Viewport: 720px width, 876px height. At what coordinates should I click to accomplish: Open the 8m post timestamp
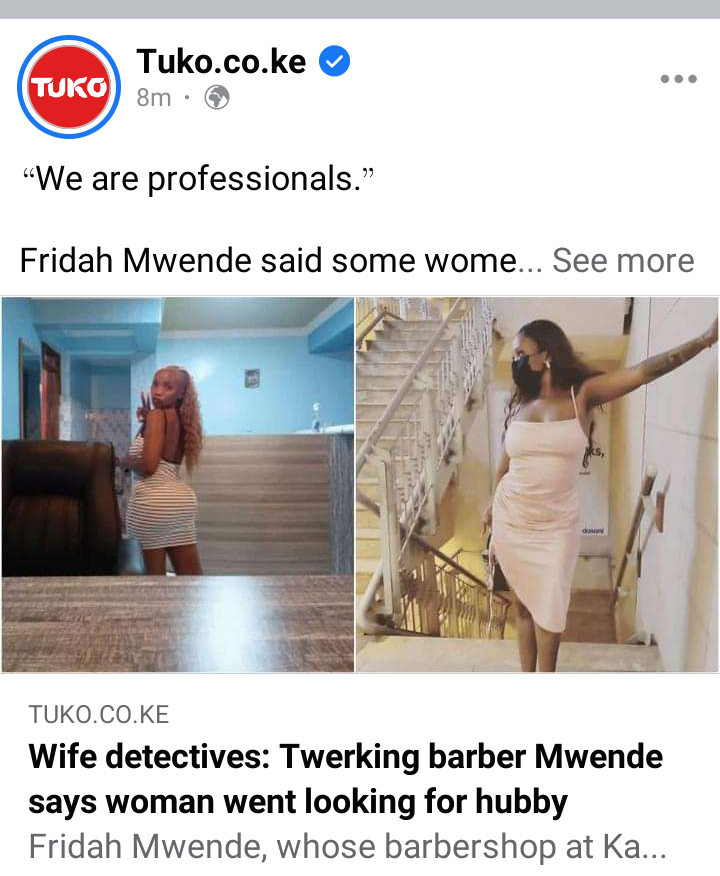pos(154,98)
